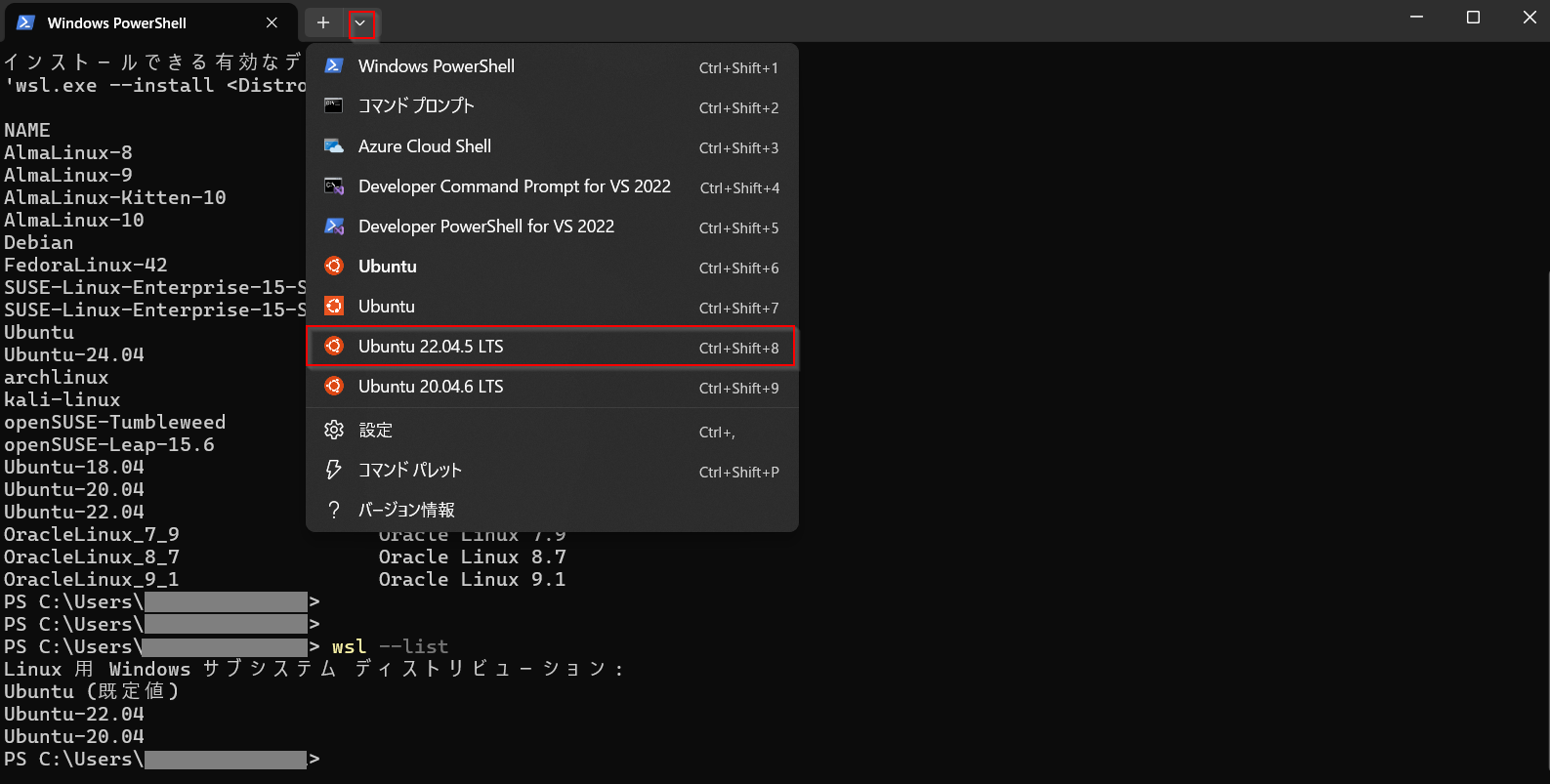Click the openSUSE-Leap-15.6 line

pyautogui.click(x=109, y=444)
